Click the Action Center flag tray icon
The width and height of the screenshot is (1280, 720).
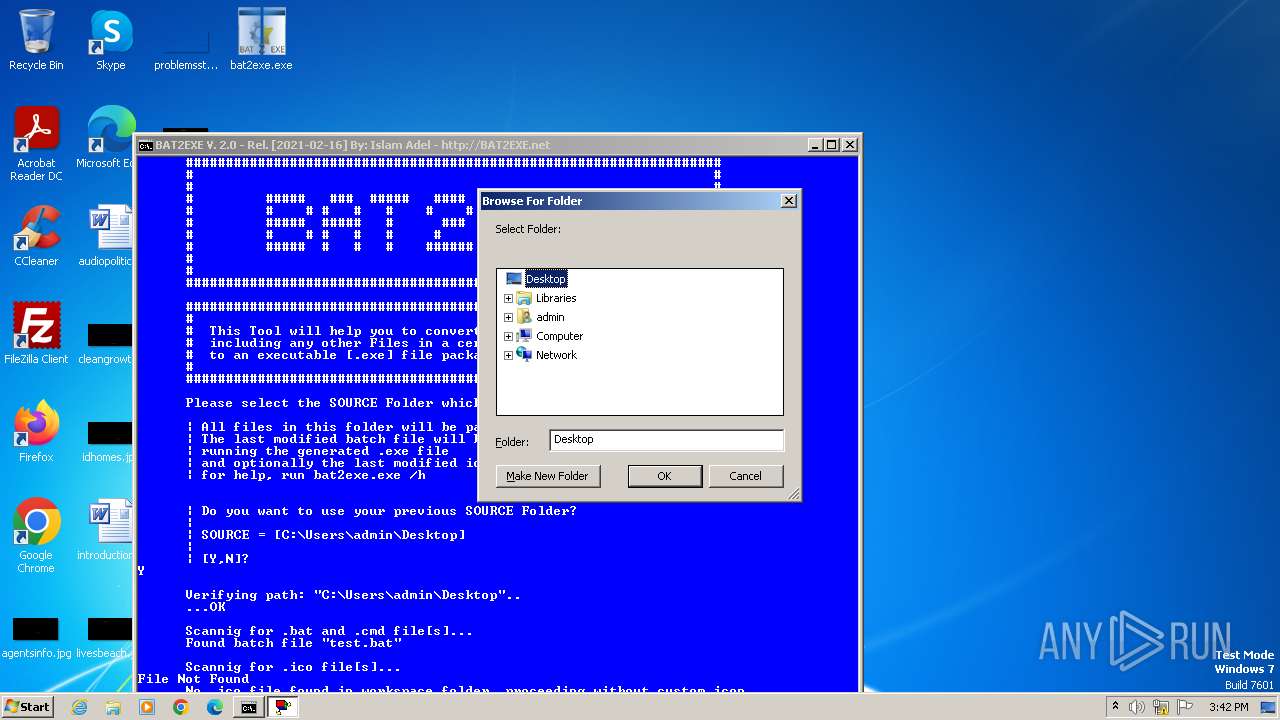click(1185, 707)
